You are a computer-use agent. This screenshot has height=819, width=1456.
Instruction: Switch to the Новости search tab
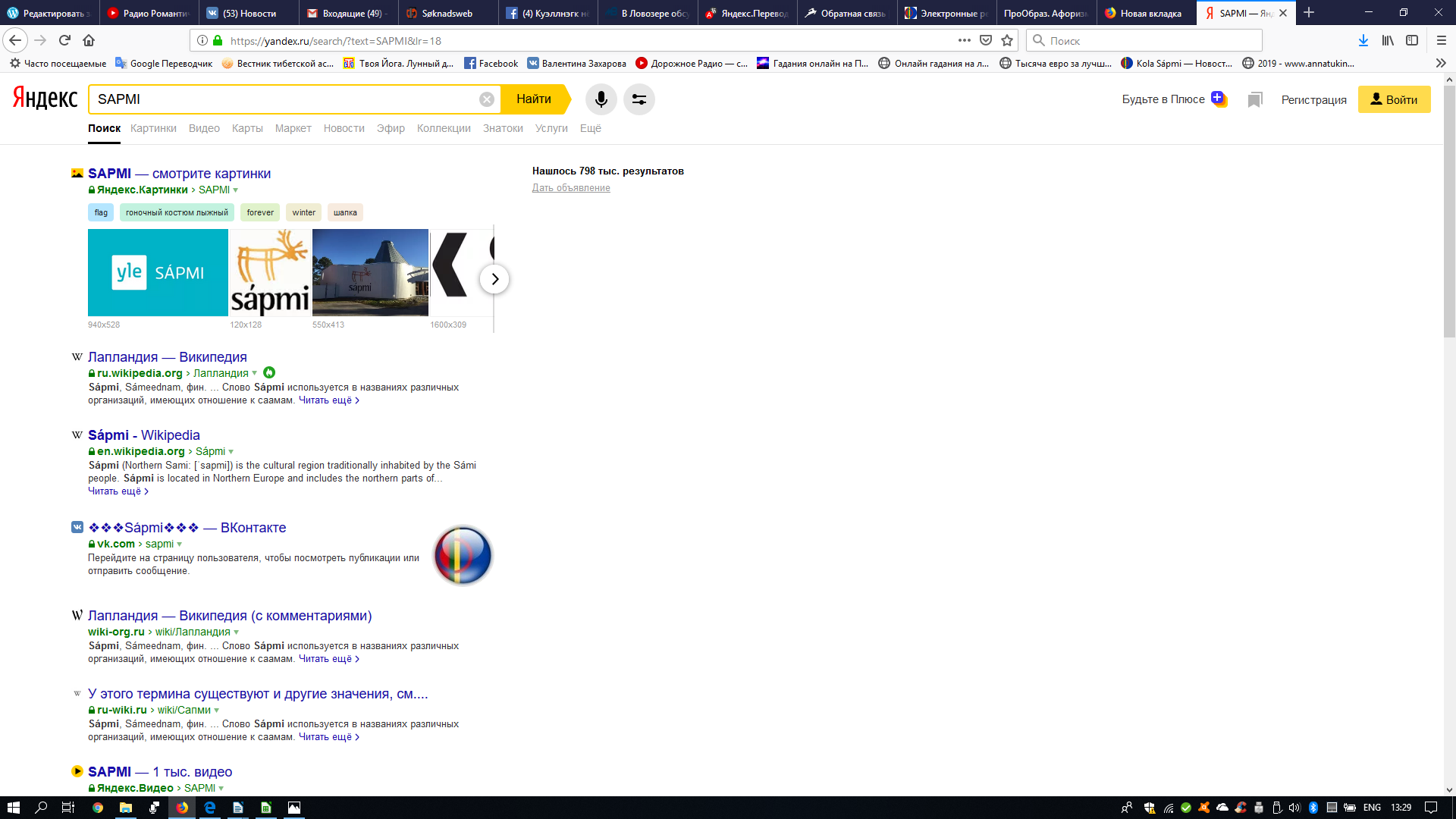point(344,128)
